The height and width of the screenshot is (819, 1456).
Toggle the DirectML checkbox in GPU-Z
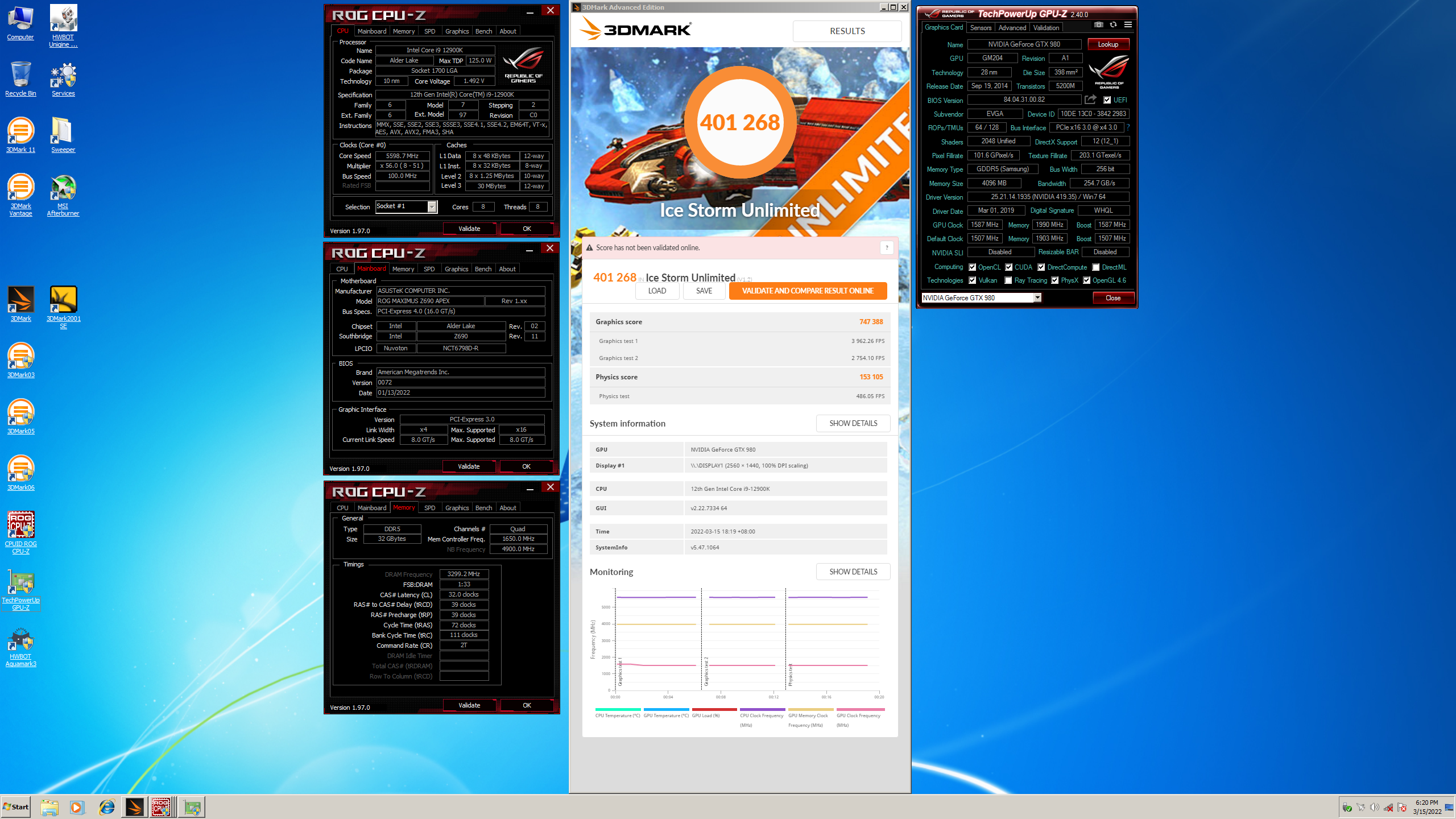pyautogui.click(x=1096, y=267)
